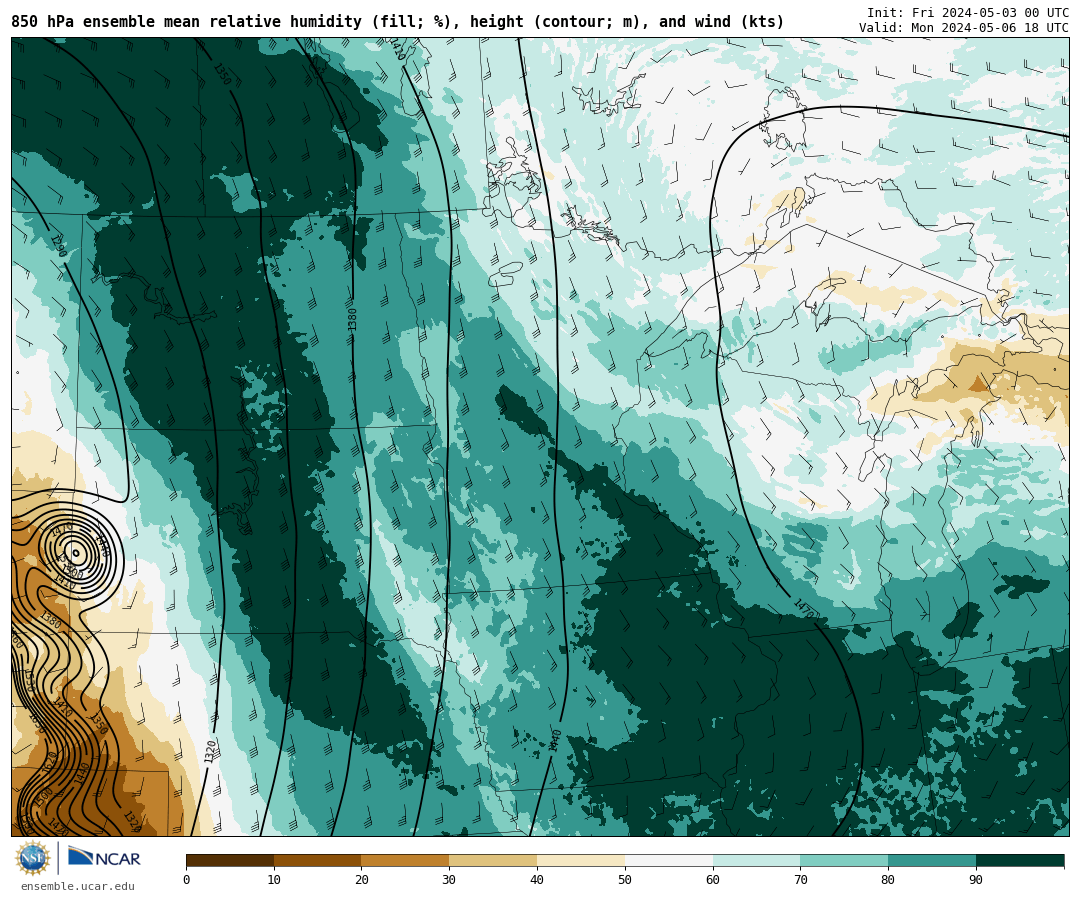Click the 10-20% brown colorbar swatch
The image size is (1080, 899).
point(318,860)
